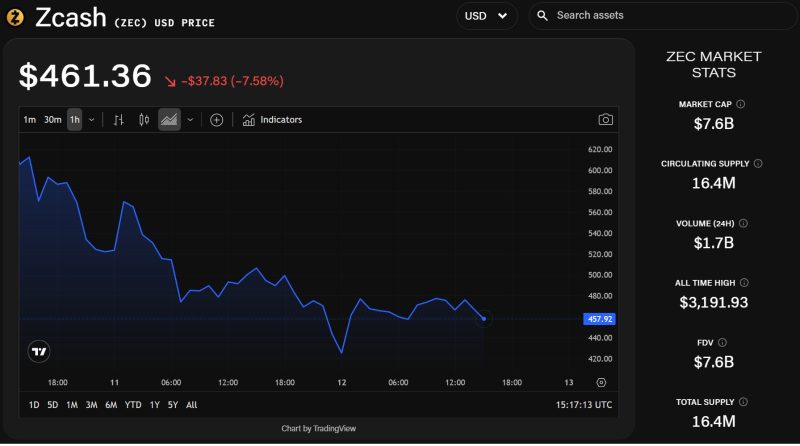Toggle the 1h interval
Viewport: 800px width, 446px height.
(x=75, y=120)
